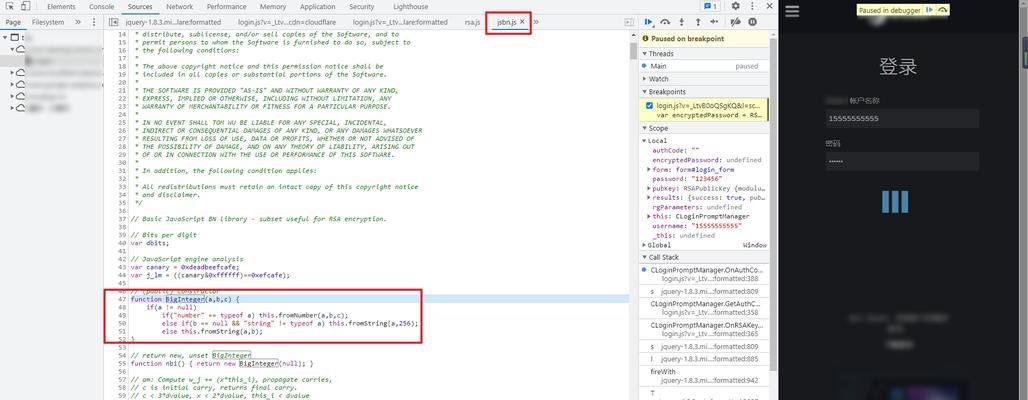Open the DevTools three-dot customize menu
The height and width of the screenshot is (400, 1028).
click(752, 7)
